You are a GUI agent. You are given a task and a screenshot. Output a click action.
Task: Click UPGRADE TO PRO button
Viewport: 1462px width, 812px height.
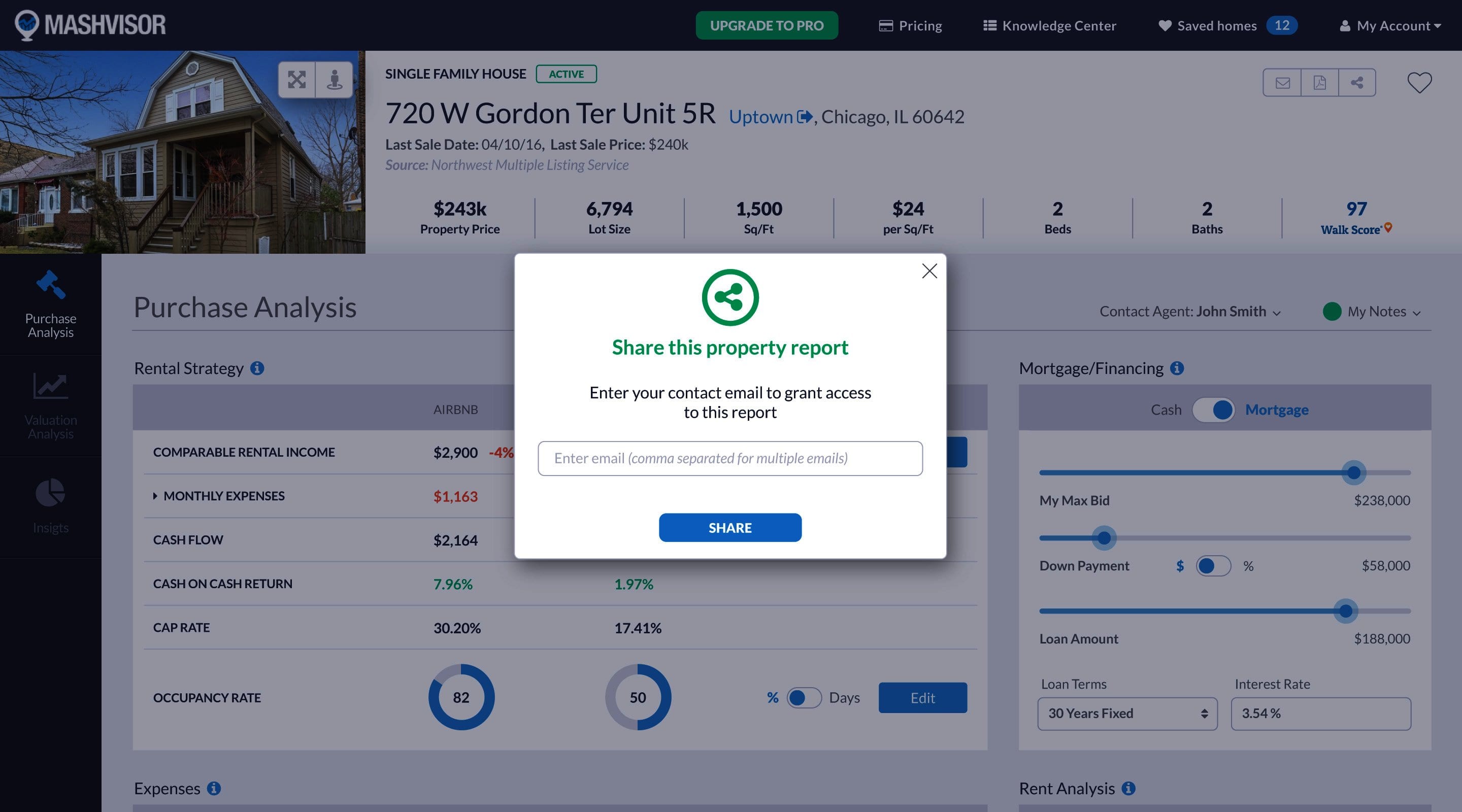pos(766,25)
